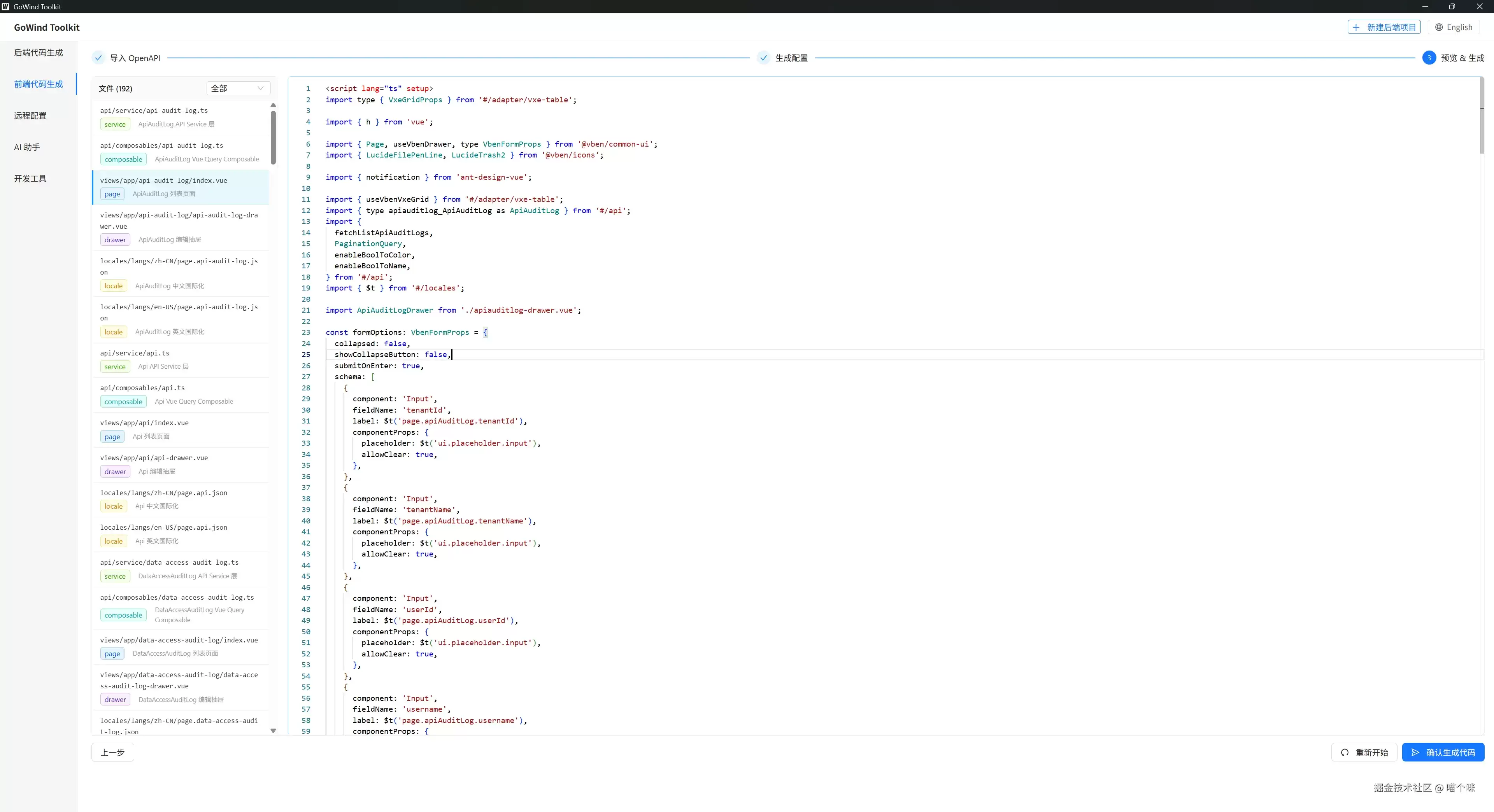
Task: Open 后端代码生成 in the sidebar
Action: (x=38, y=53)
